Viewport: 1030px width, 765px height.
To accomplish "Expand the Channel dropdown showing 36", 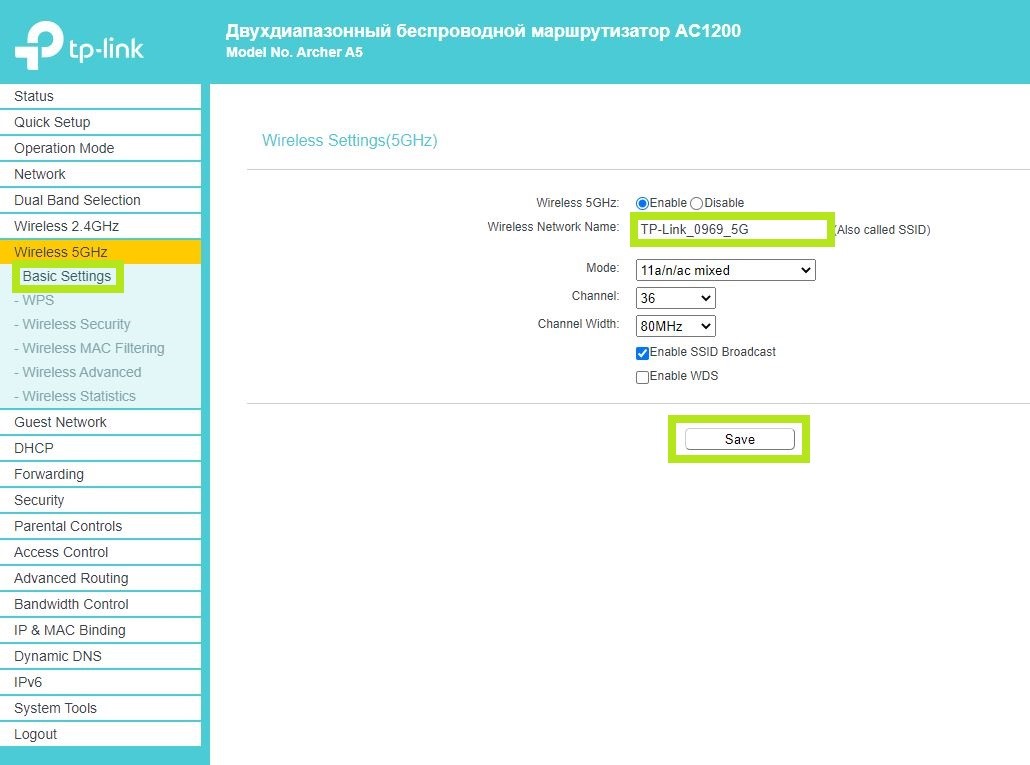I will 675,298.
